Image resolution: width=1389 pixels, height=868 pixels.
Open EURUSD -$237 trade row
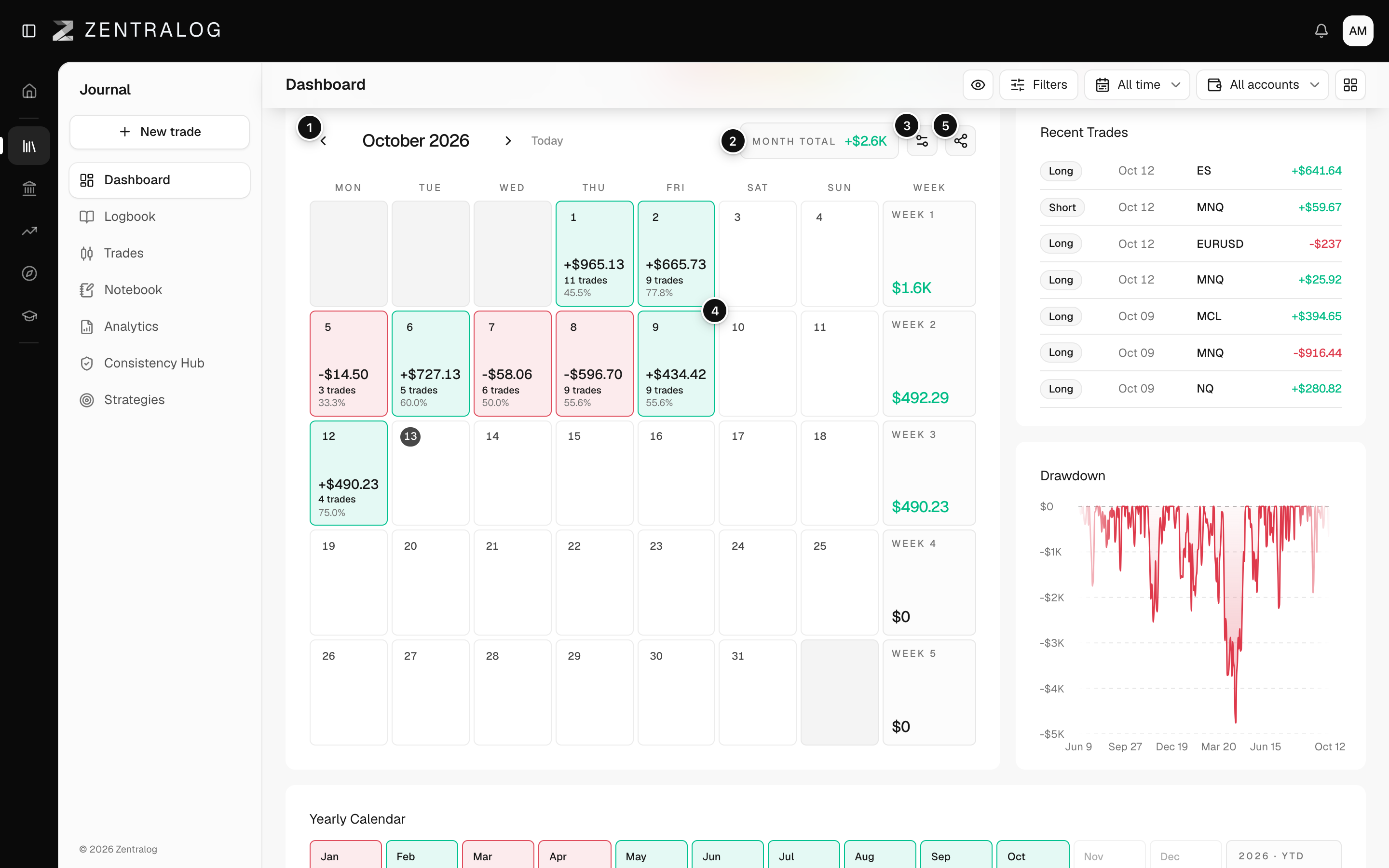(1190, 244)
